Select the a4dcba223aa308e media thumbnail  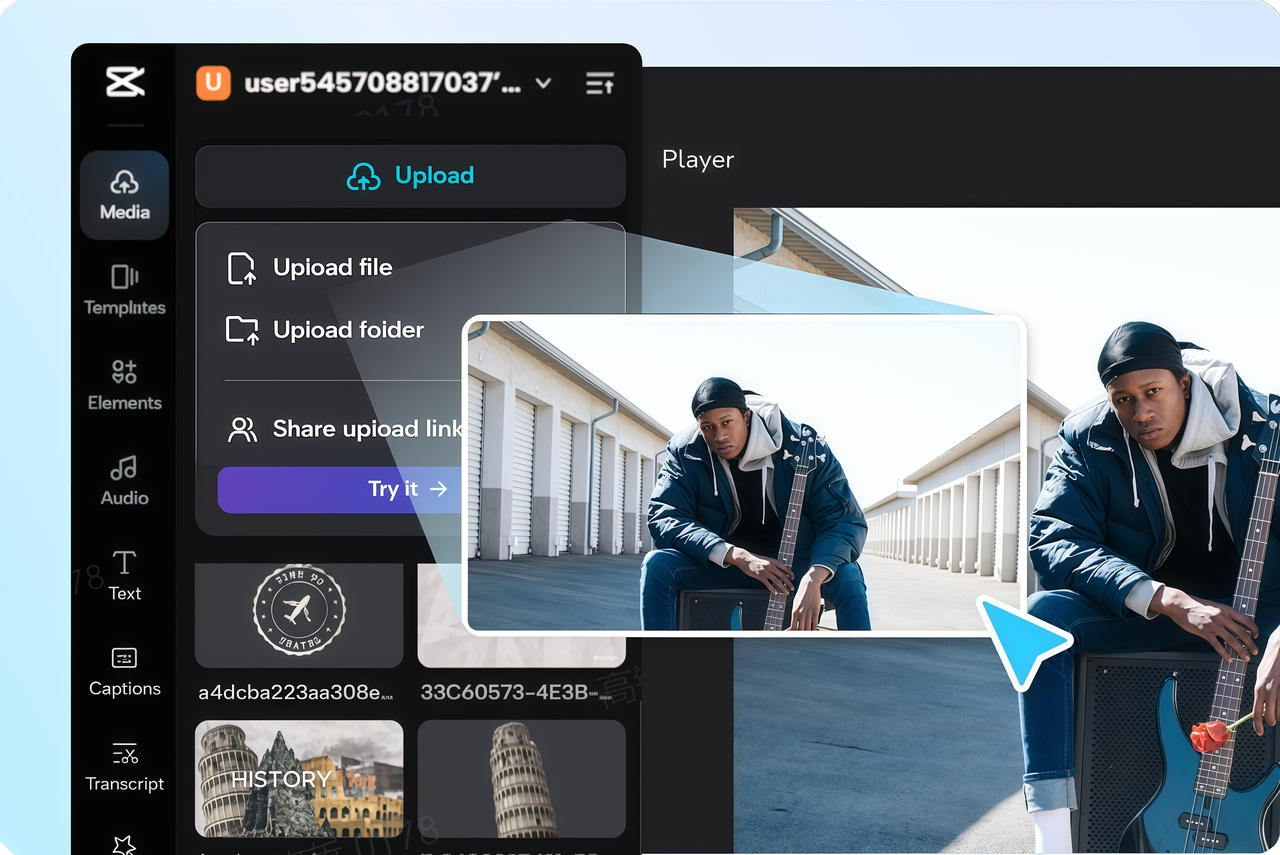pyautogui.click(x=299, y=615)
